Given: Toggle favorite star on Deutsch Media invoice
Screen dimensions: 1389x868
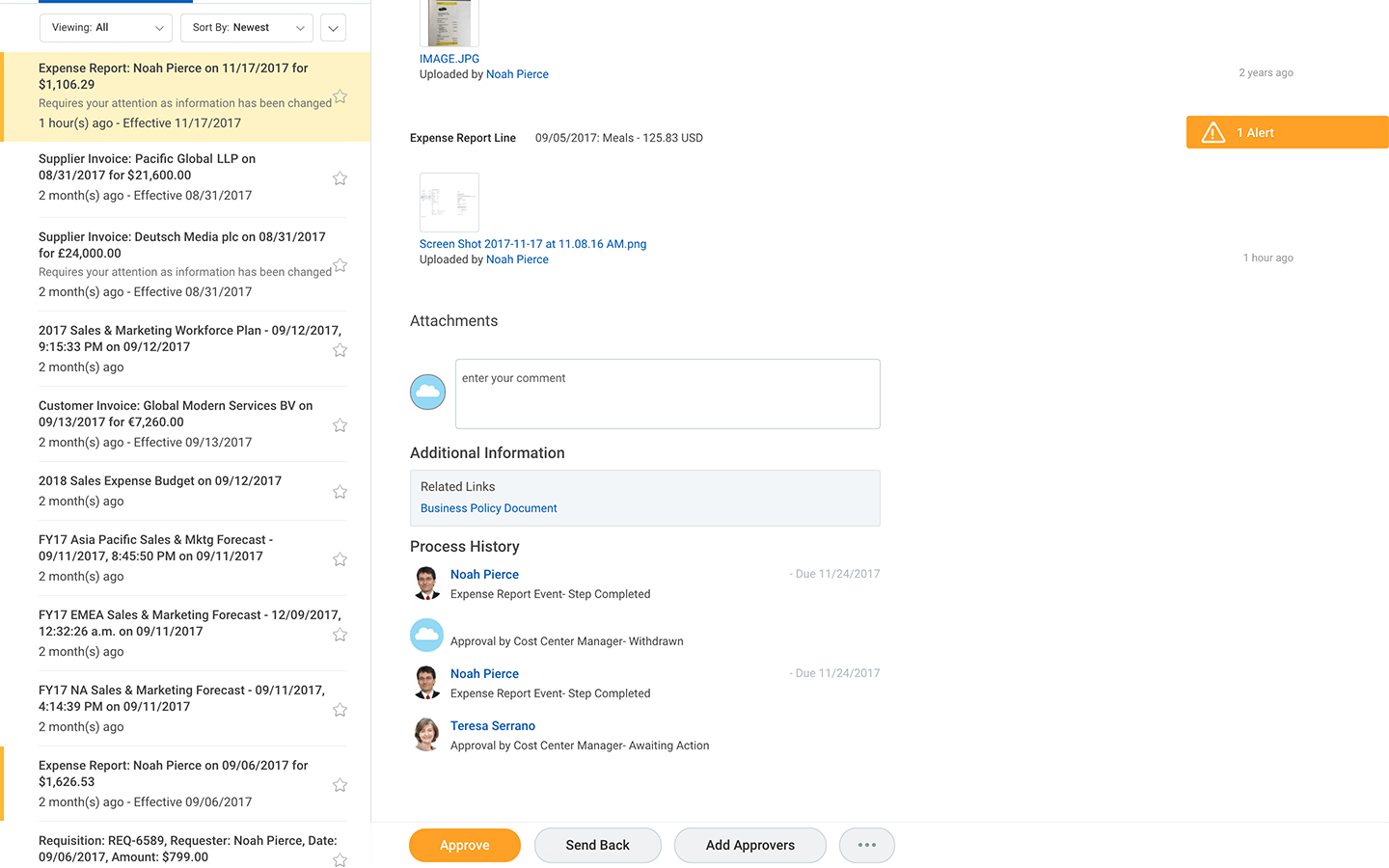Looking at the screenshot, I should pos(340,265).
